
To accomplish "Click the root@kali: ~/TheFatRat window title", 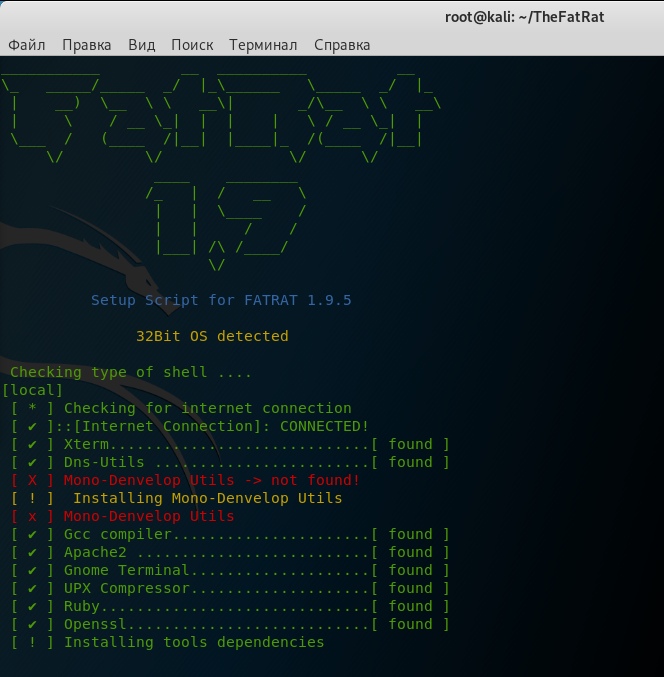I will click(x=524, y=16).
